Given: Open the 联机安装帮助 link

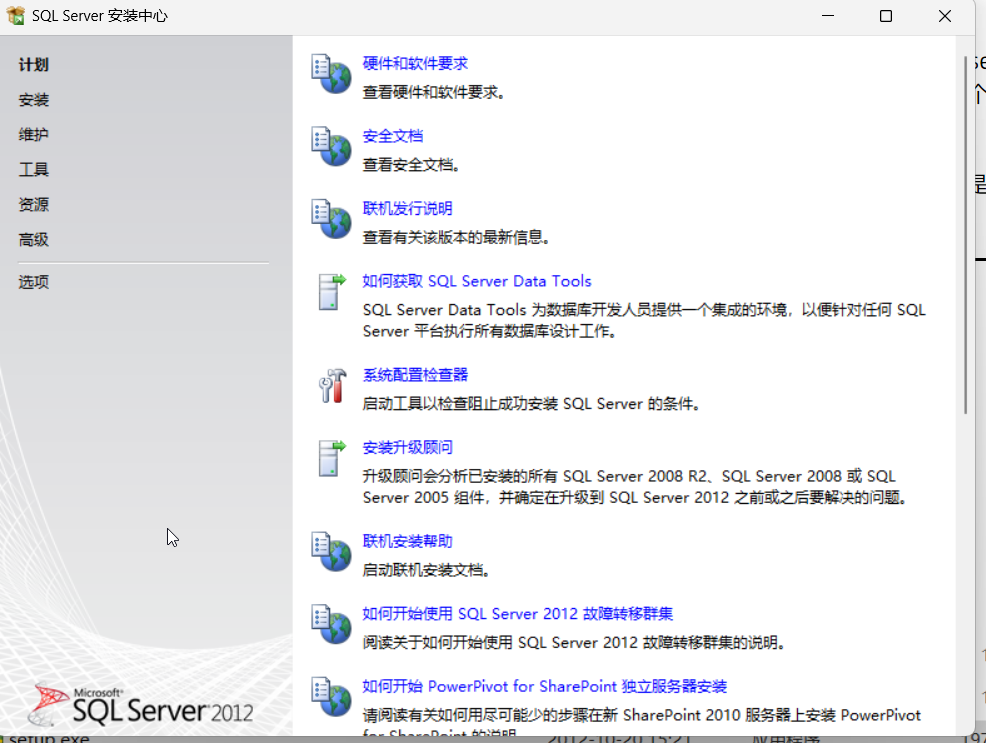Looking at the screenshot, I should 407,541.
